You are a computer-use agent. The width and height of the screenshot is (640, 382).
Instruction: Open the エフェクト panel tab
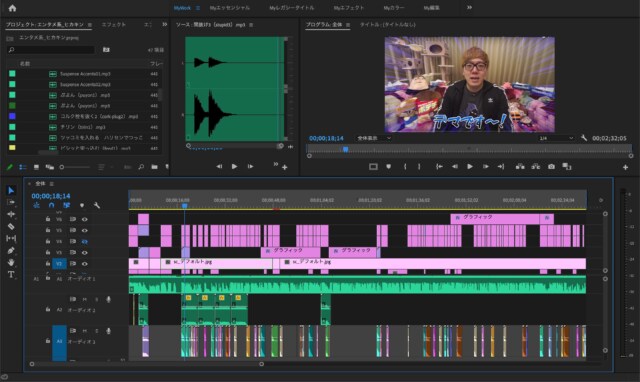click(113, 25)
